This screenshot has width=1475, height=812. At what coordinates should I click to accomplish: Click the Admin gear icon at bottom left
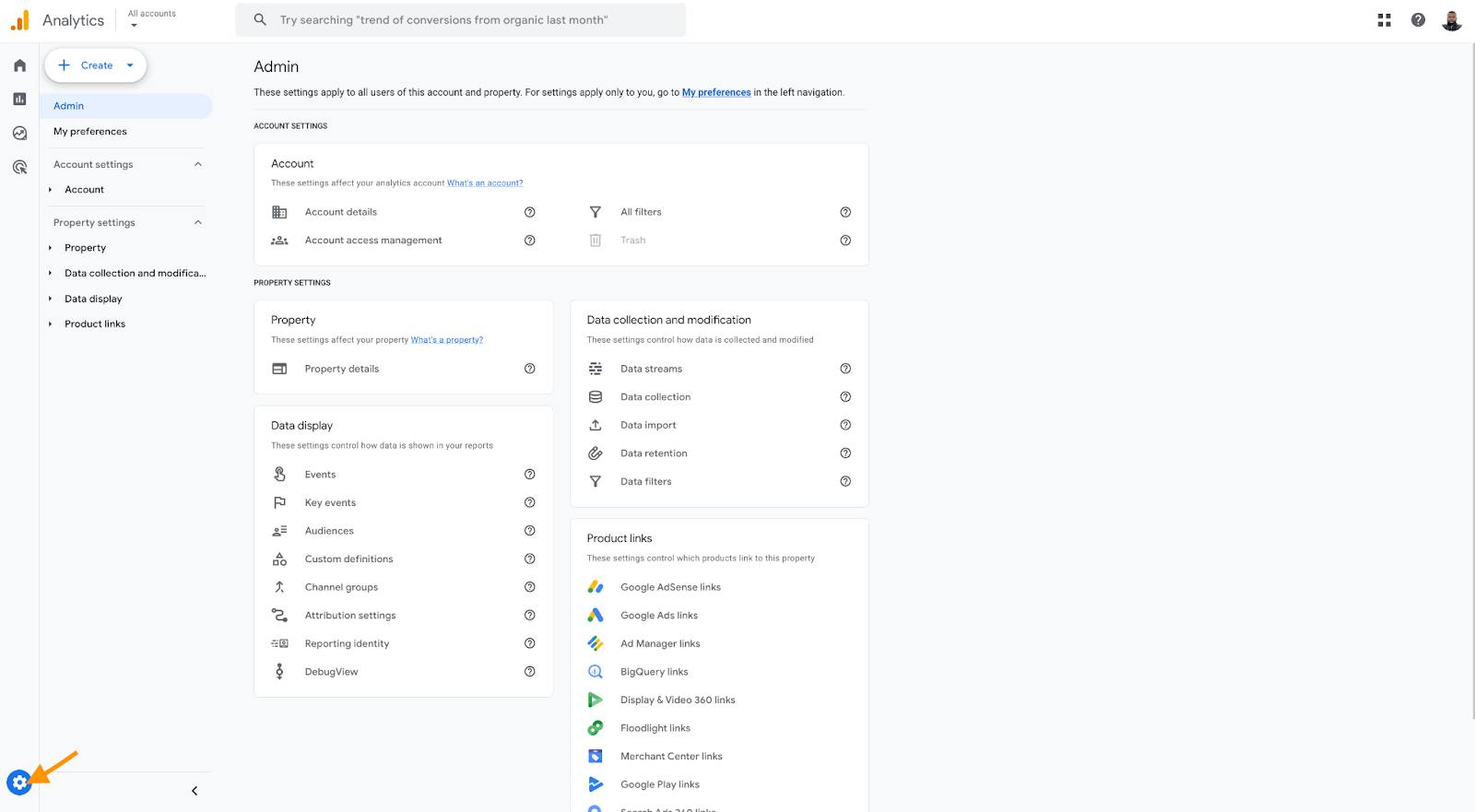pyautogui.click(x=19, y=783)
